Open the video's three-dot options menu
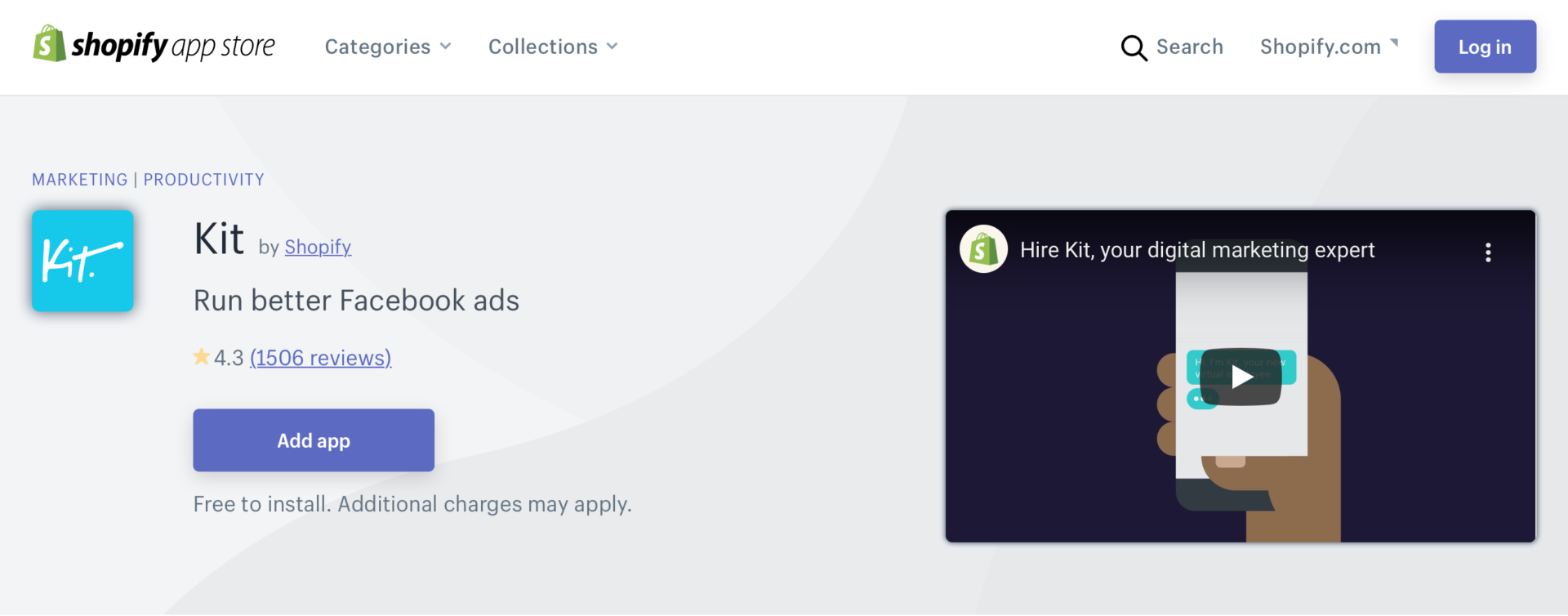 1487,252
